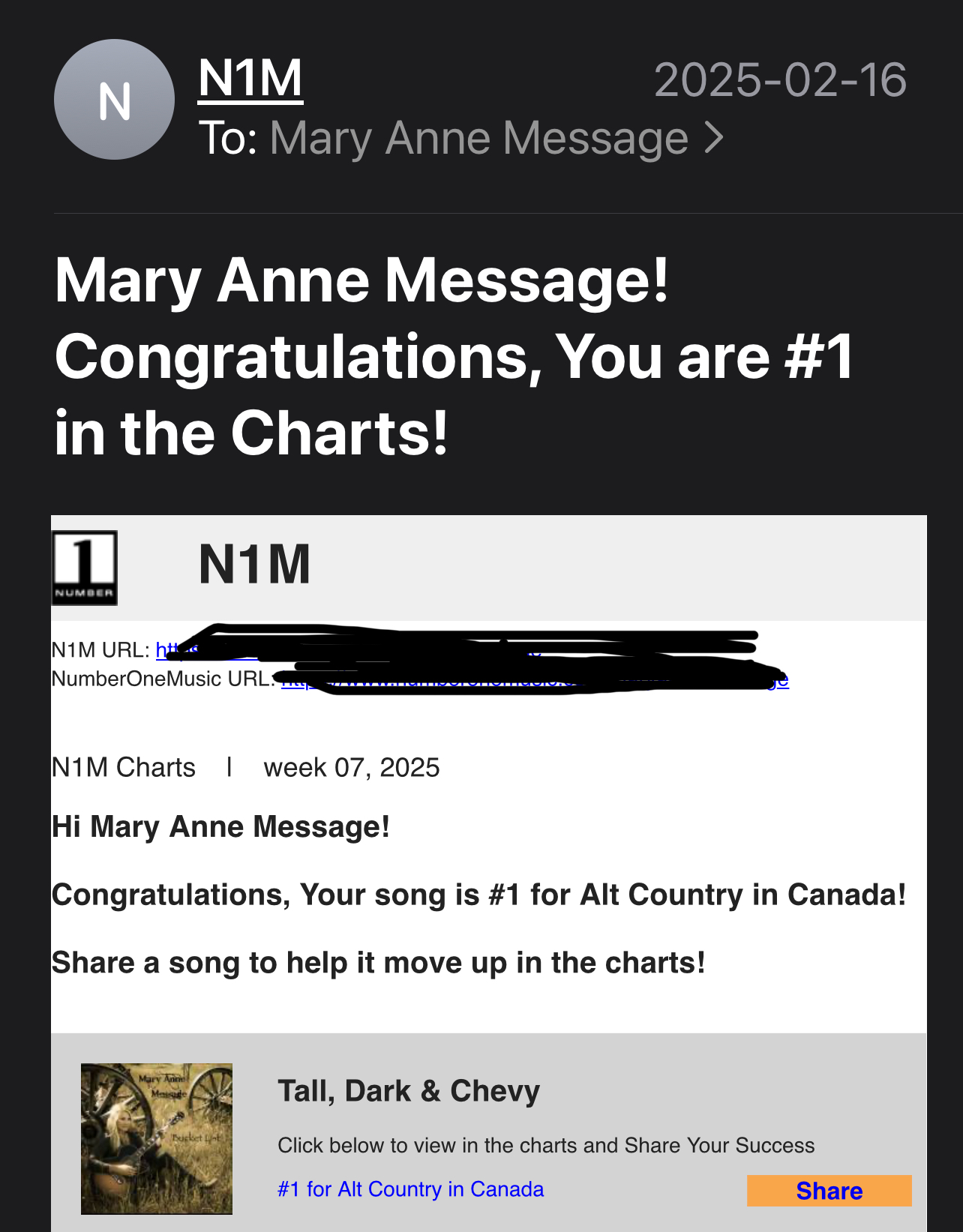Screen dimensions: 963x1232
Task: Click the orange Share button
Action: (x=829, y=1190)
